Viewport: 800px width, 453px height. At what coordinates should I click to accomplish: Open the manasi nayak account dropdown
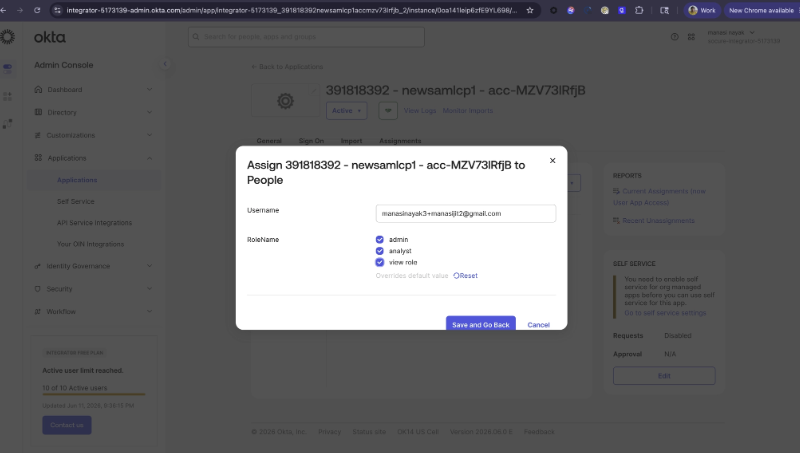click(x=743, y=37)
